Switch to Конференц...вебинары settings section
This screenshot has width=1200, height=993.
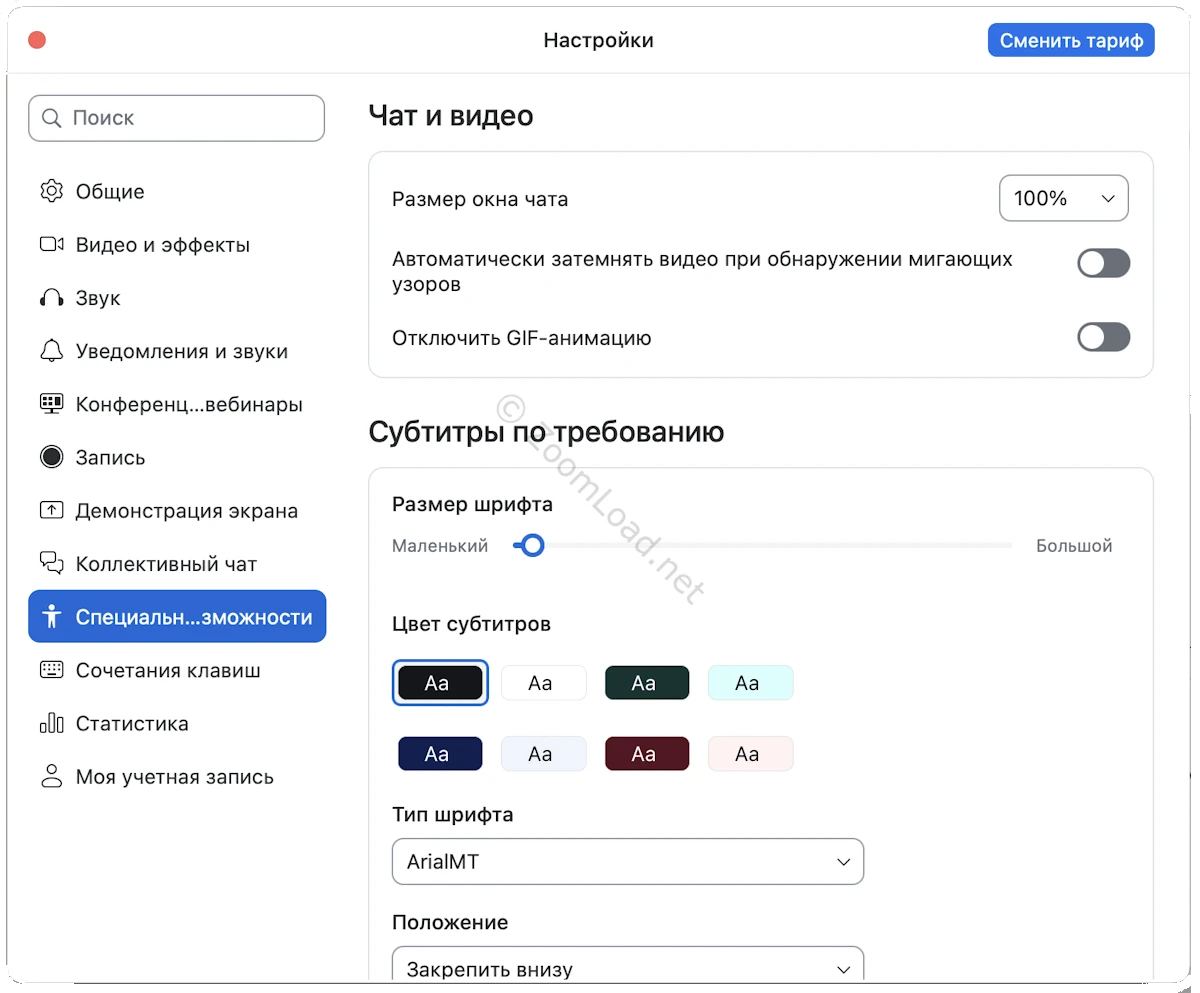pyautogui.click(x=188, y=405)
